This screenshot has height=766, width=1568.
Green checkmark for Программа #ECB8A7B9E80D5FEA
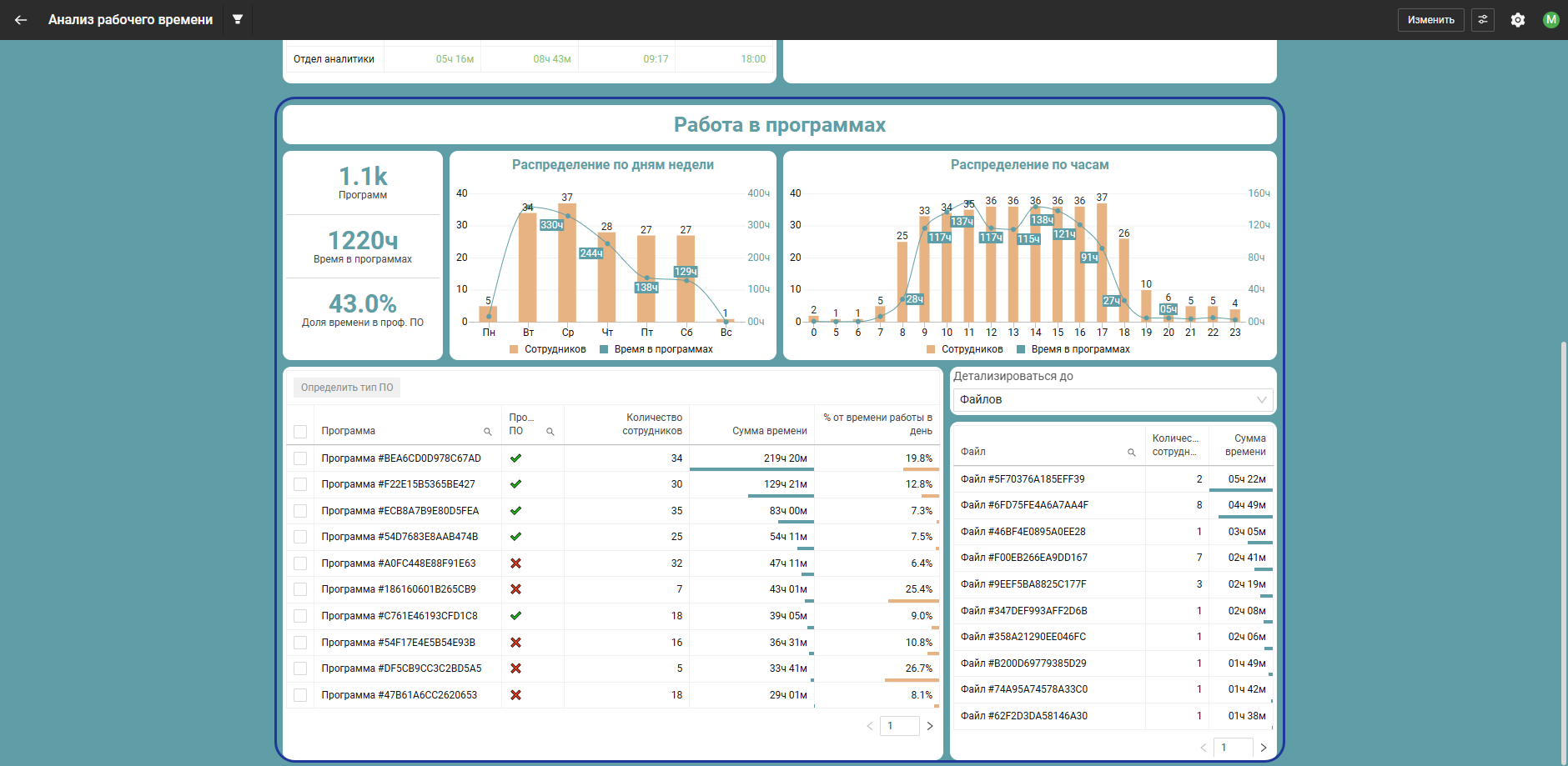point(515,511)
